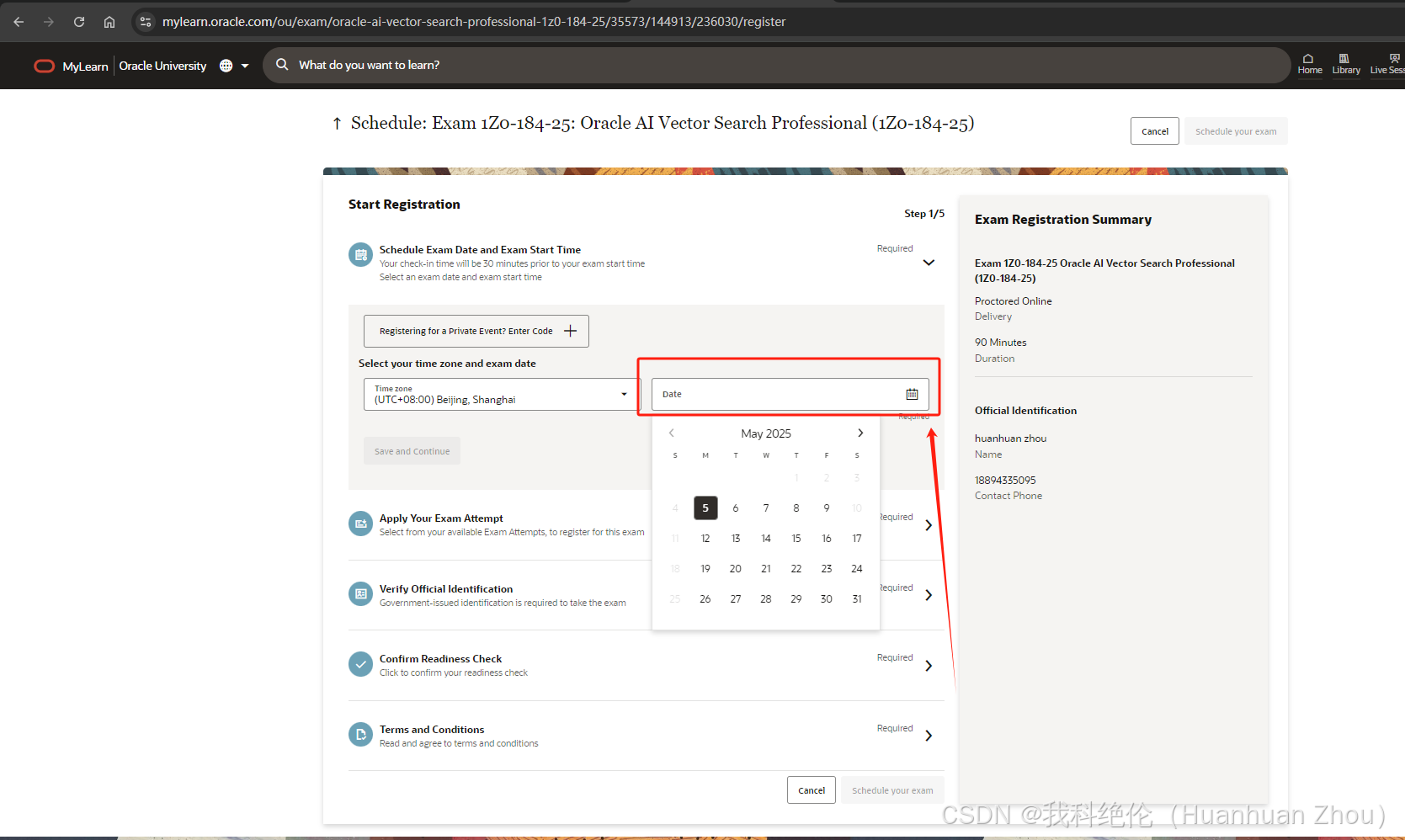Click the 'Confirm Readiness Check' heading
This screenshot has height=840, width=1405.
(440, 659)
